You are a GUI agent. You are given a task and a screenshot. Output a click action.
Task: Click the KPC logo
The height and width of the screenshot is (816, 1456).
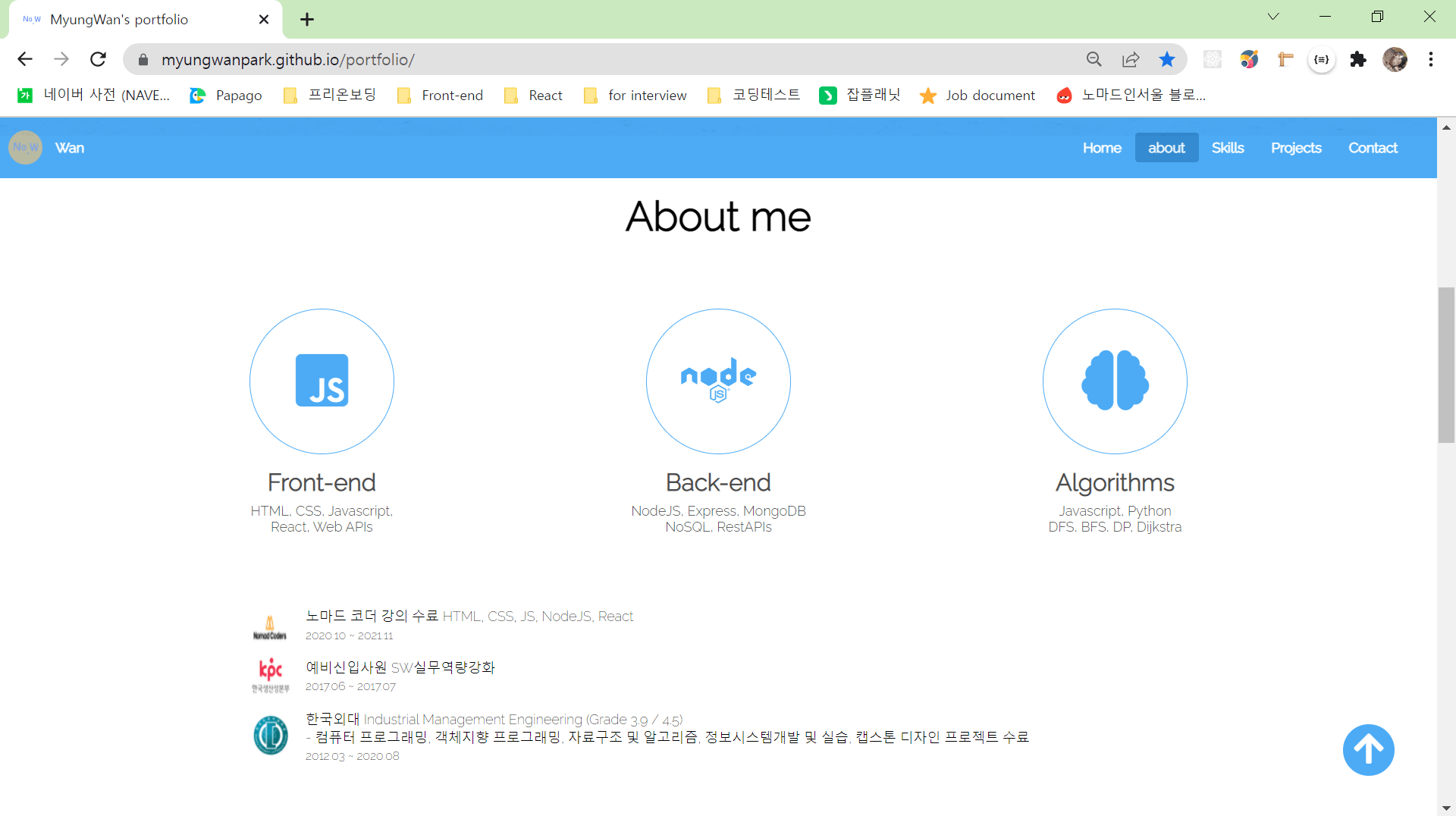(x=271, y=675)
